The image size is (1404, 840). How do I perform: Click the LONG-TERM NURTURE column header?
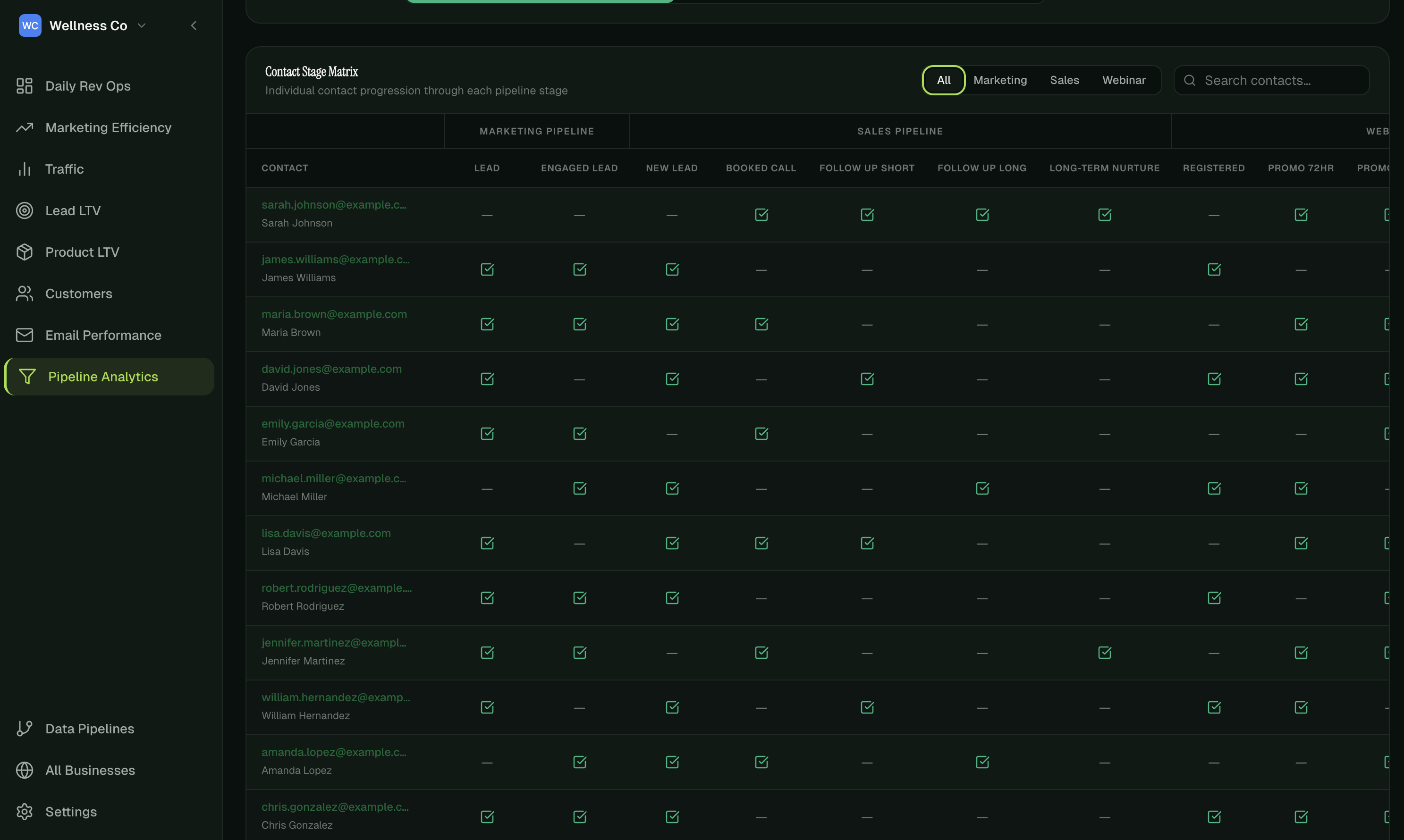point(1105,168)
